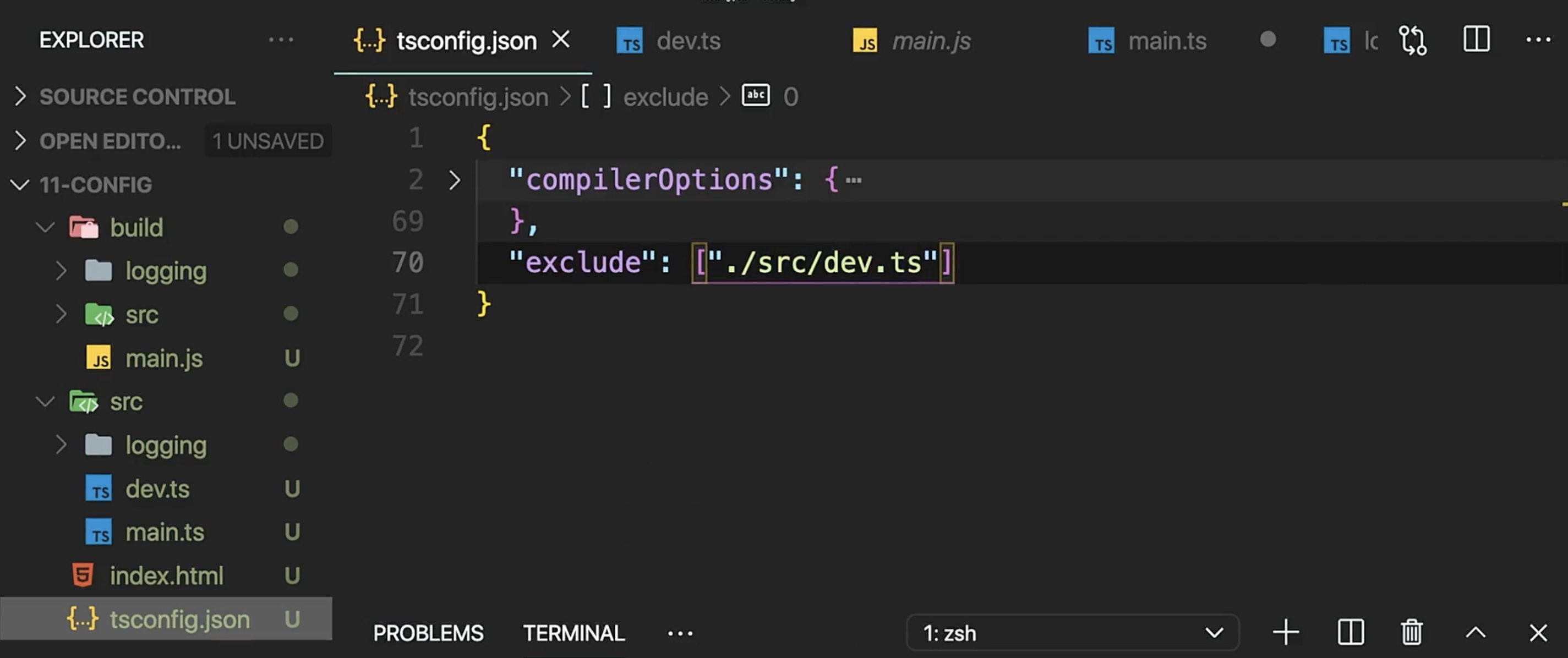The height and width of the screenshot is (658, 1568).
Task: Expand logging folder under top-level src
Action: [166, 445]
